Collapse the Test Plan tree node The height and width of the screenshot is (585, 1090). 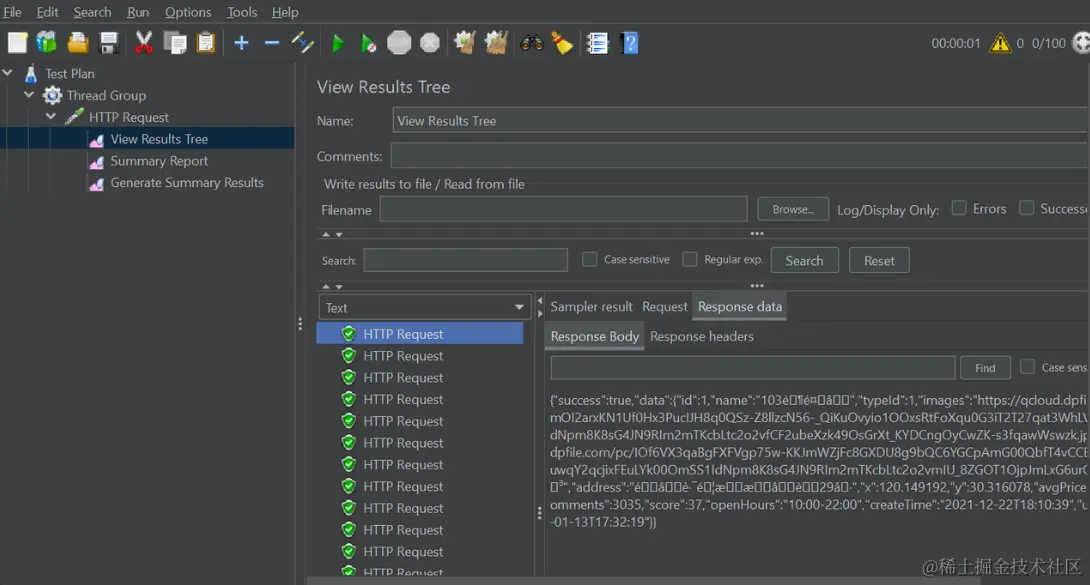tap(8, 73)
